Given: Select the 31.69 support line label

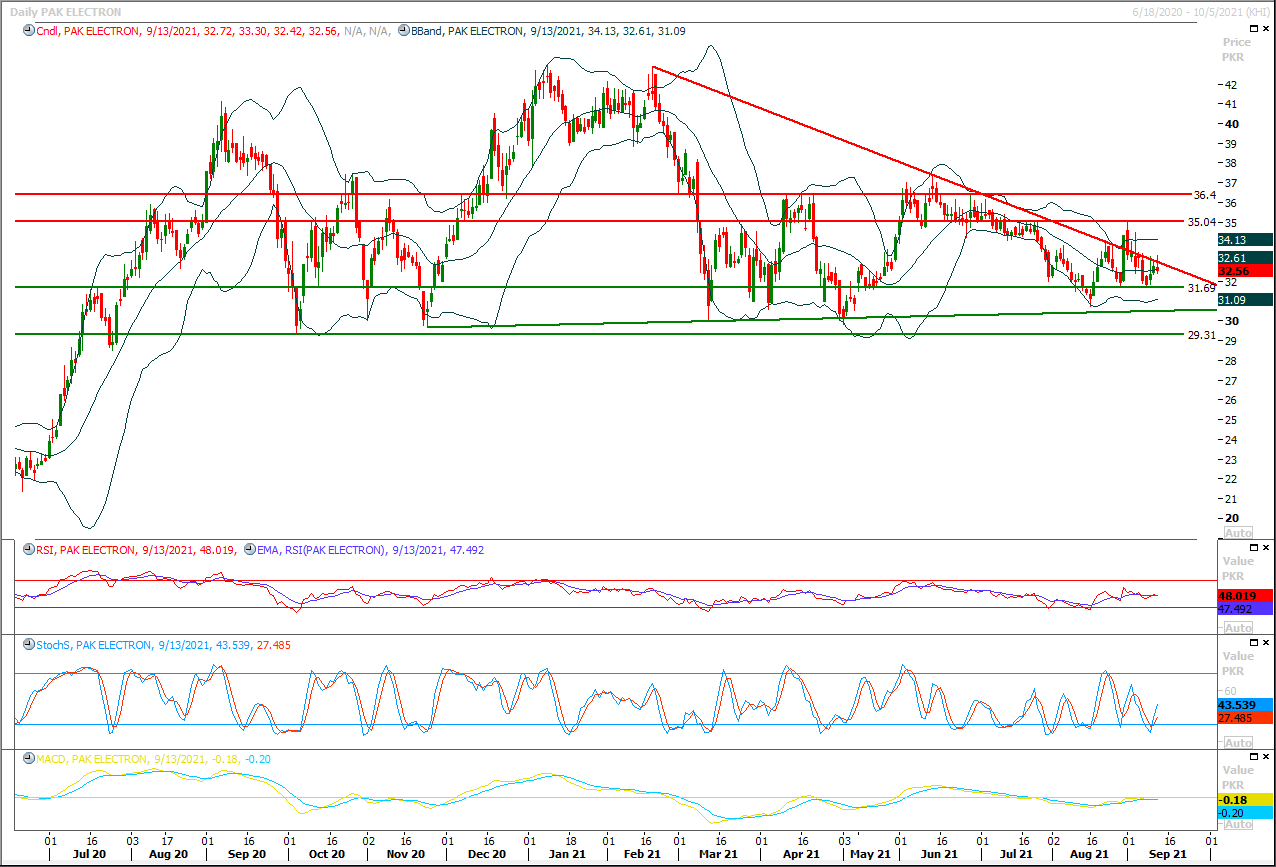Looking at the screenshot, I should (x=1201, y=288).
